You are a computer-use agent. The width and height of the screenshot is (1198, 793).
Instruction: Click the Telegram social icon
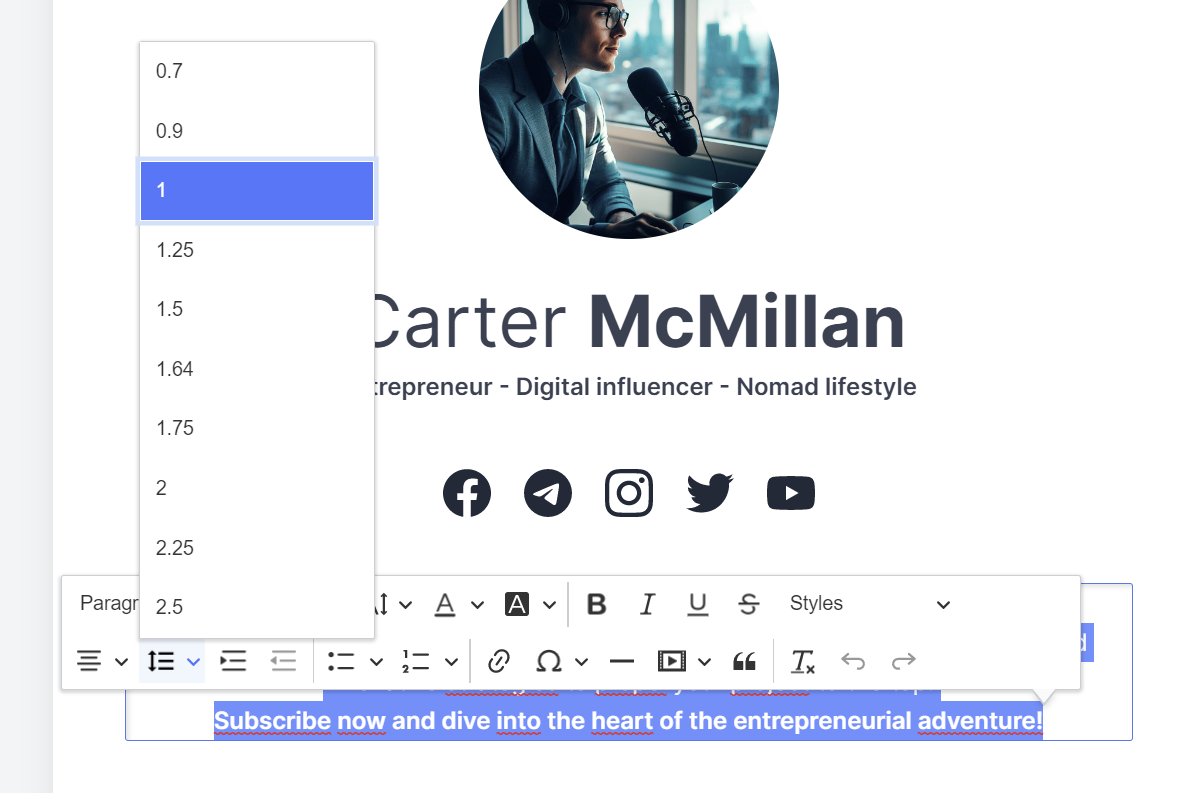(548, 493)
